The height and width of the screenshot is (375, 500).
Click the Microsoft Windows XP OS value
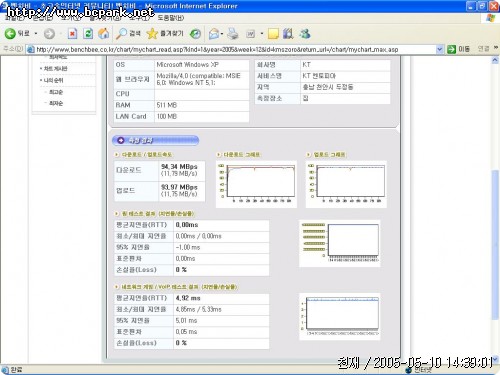click(x=188, y=65)
